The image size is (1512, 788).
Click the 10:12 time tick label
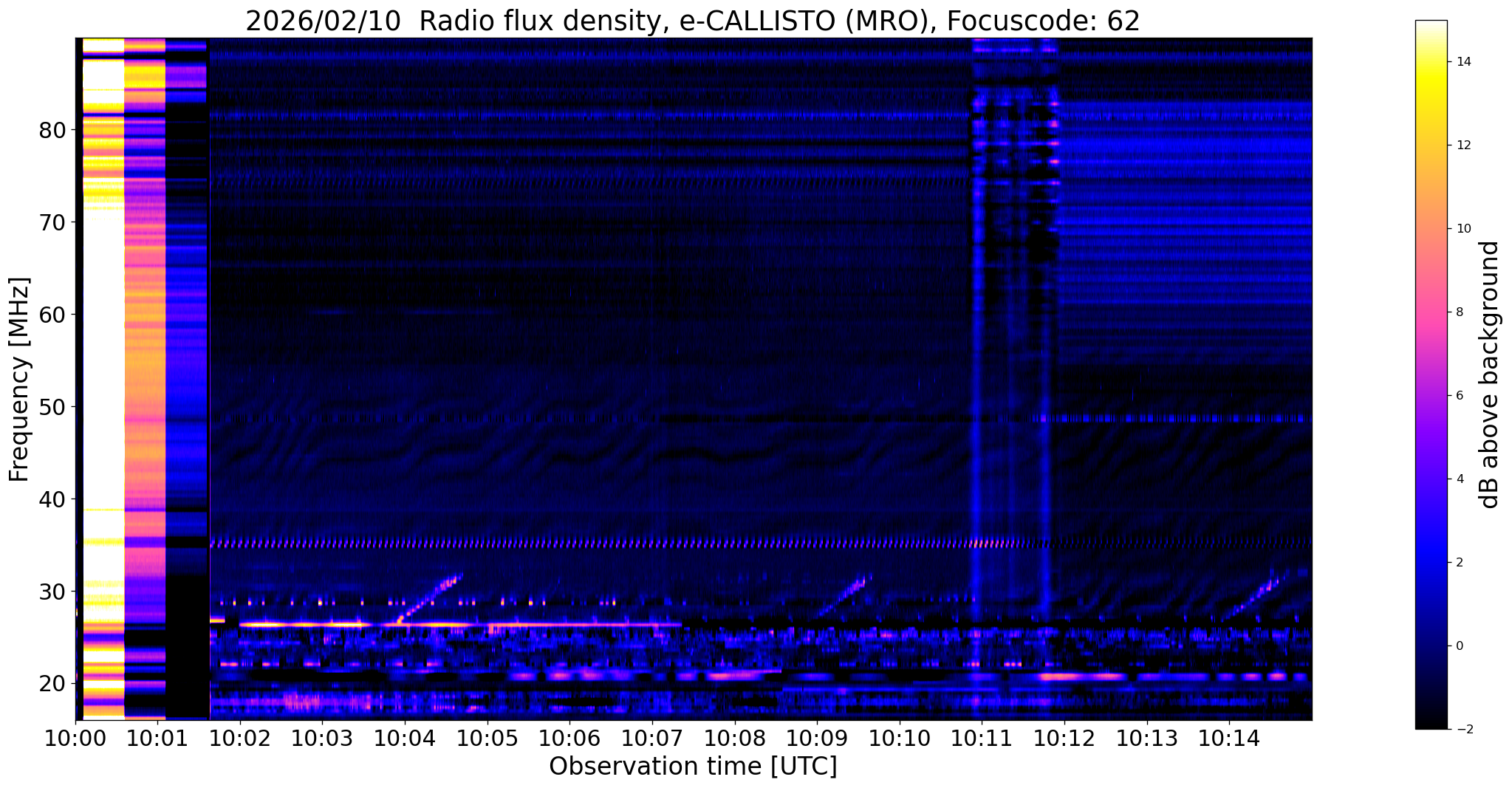(1064, 738)
